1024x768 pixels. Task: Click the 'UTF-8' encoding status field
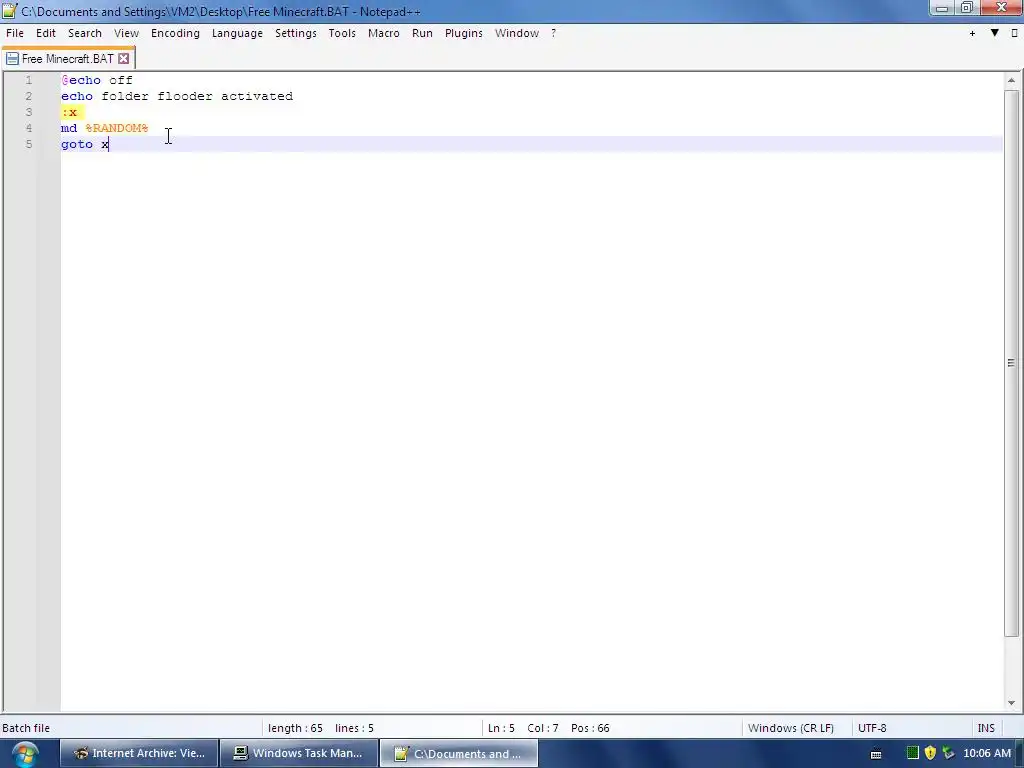point(872,728)
